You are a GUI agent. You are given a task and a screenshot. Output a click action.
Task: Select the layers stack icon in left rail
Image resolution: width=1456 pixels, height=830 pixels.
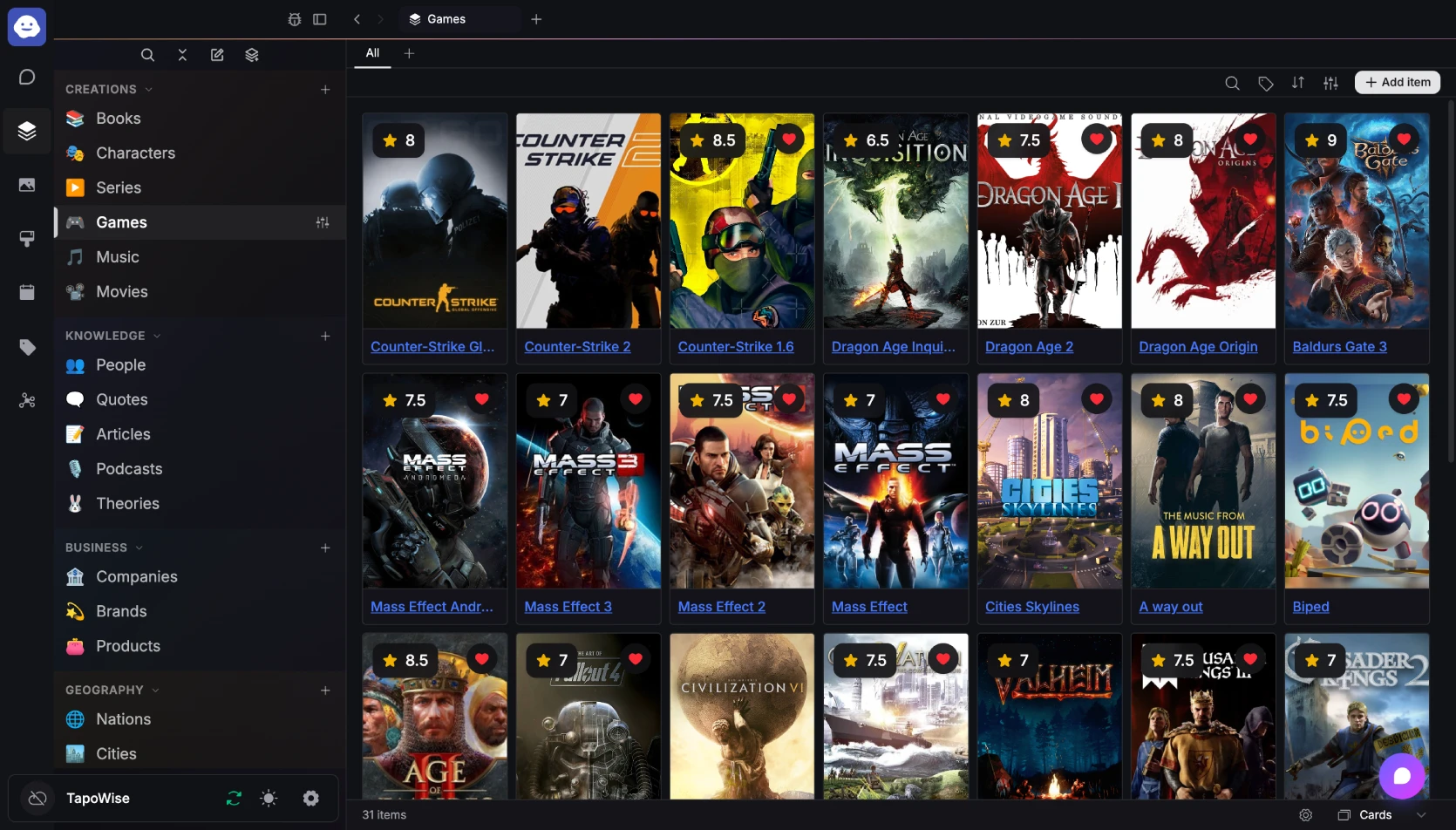tap(27, 131)
